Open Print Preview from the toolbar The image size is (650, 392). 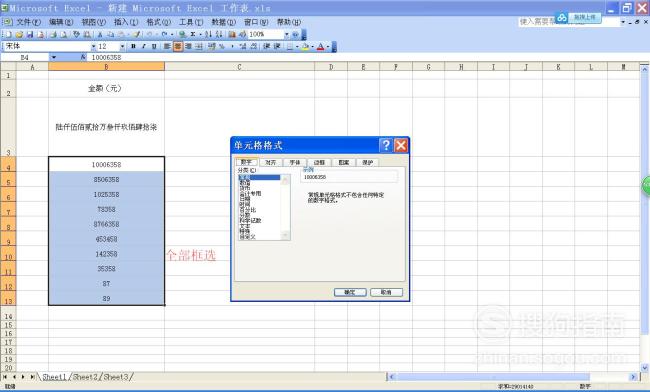click(63, 34)
